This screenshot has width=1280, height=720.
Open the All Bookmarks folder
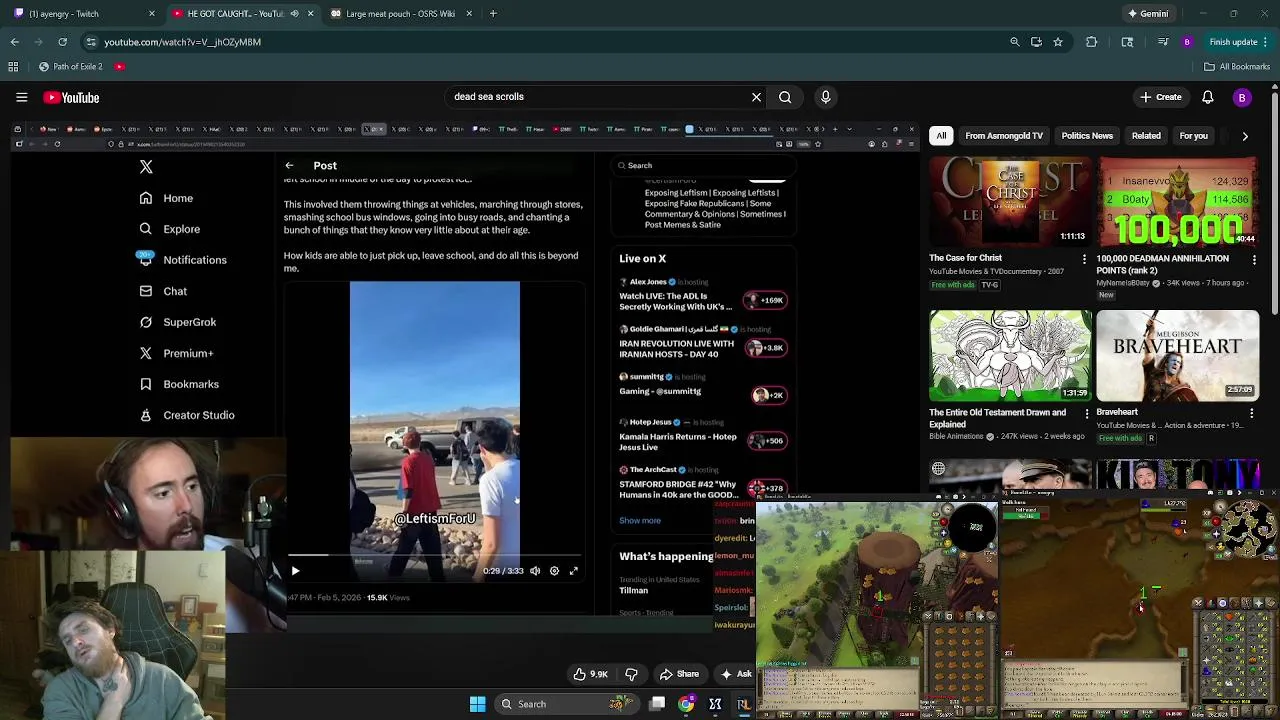point(1237,66)
